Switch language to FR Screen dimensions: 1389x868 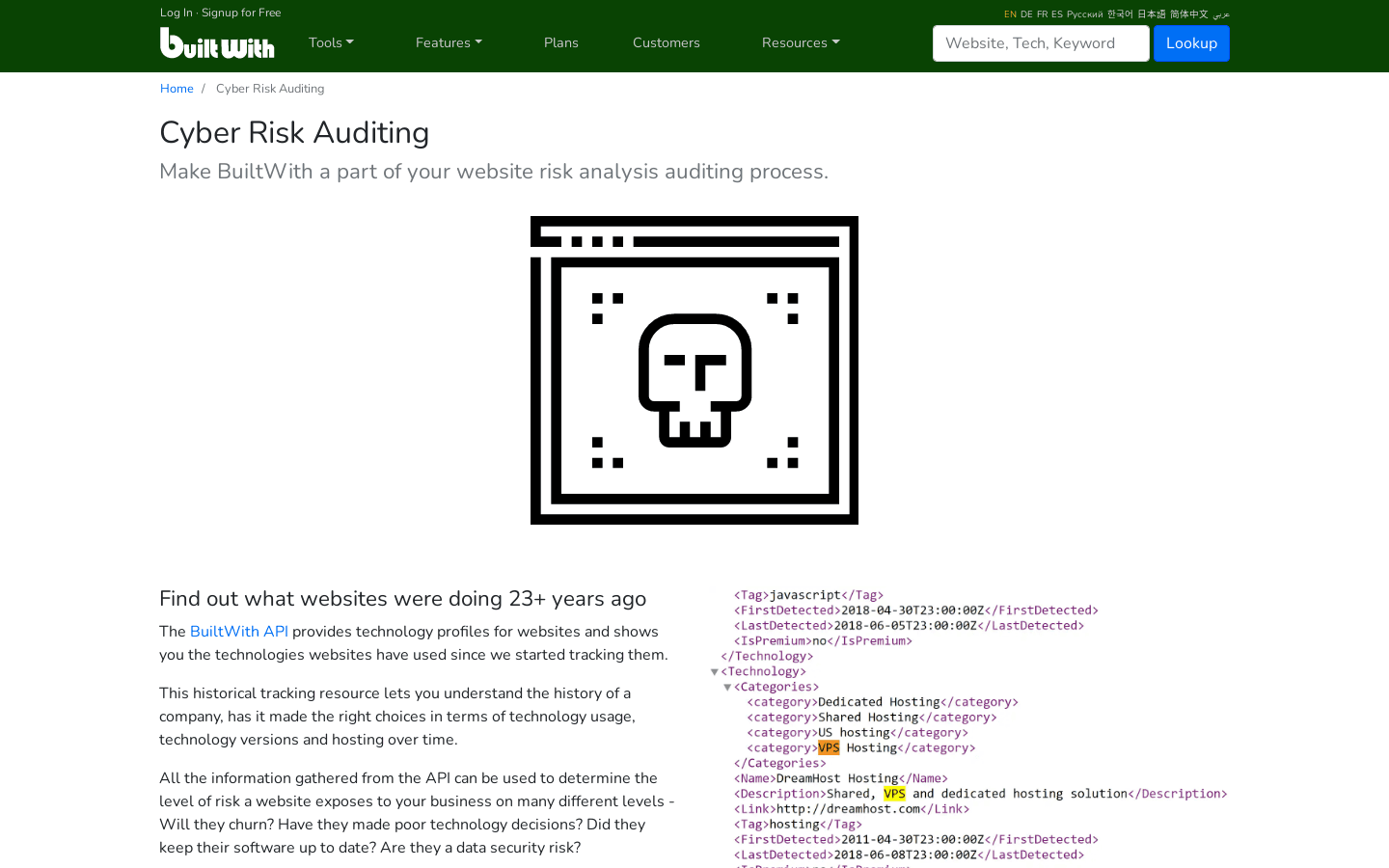click(x=1042, y=14)
